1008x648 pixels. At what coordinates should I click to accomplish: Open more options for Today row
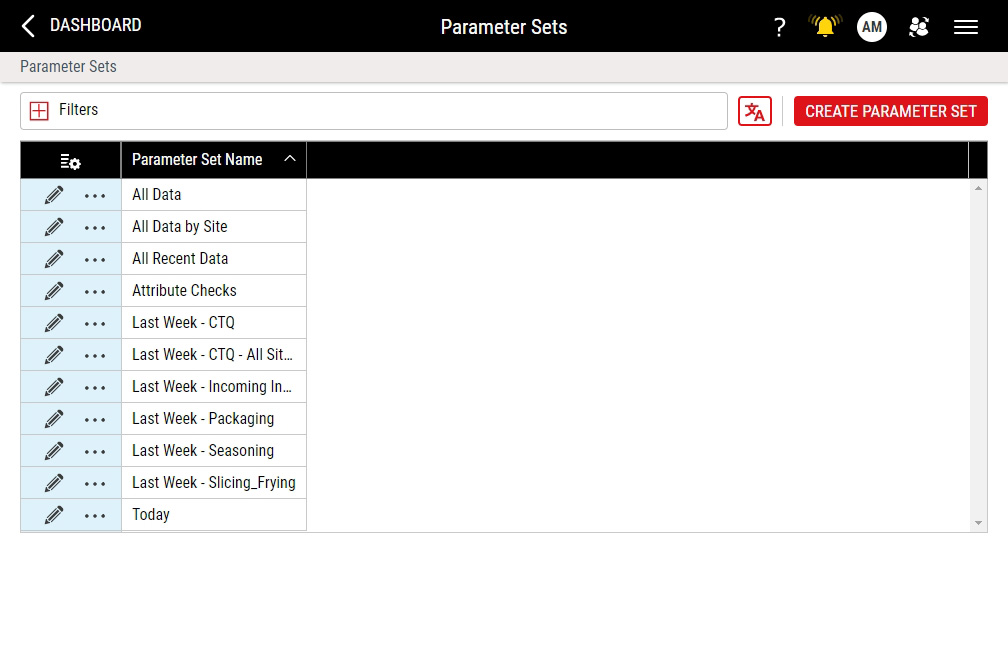coord(95,516)
